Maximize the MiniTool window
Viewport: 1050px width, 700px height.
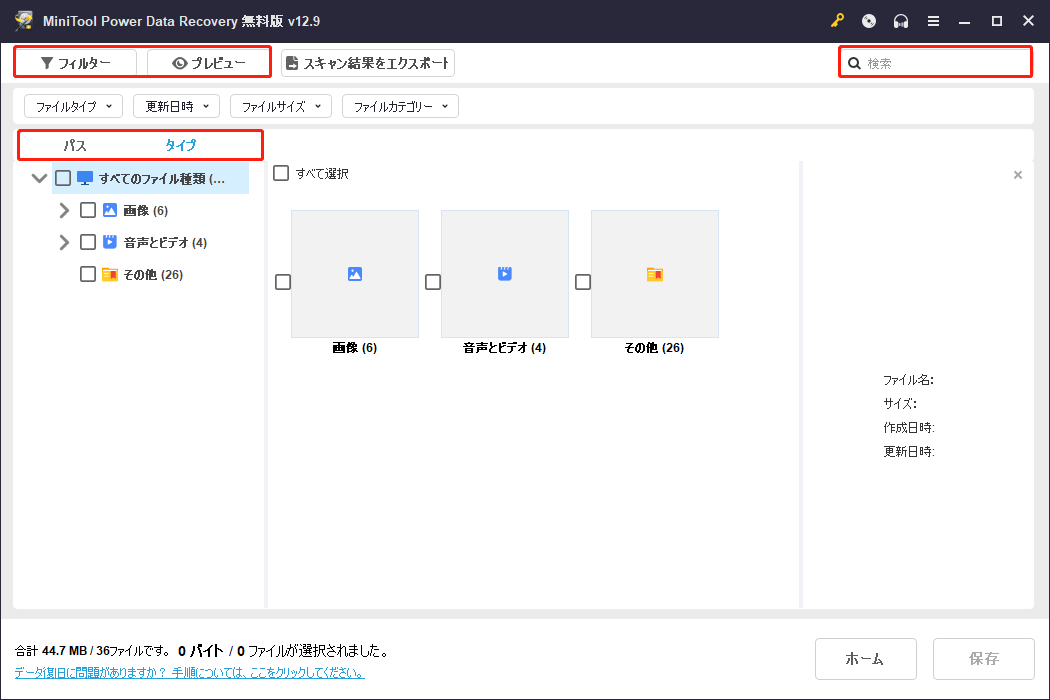(x=996, y=21)
